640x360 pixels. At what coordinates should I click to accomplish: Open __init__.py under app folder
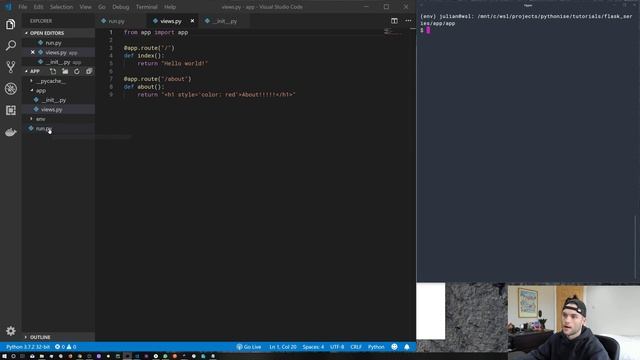point(58,100)
